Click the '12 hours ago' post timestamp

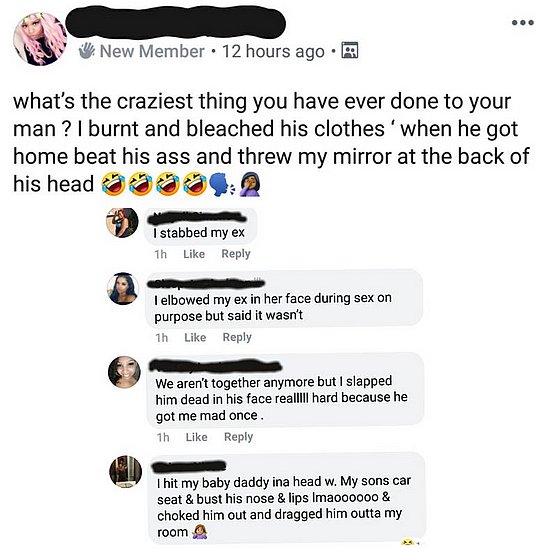273,51
